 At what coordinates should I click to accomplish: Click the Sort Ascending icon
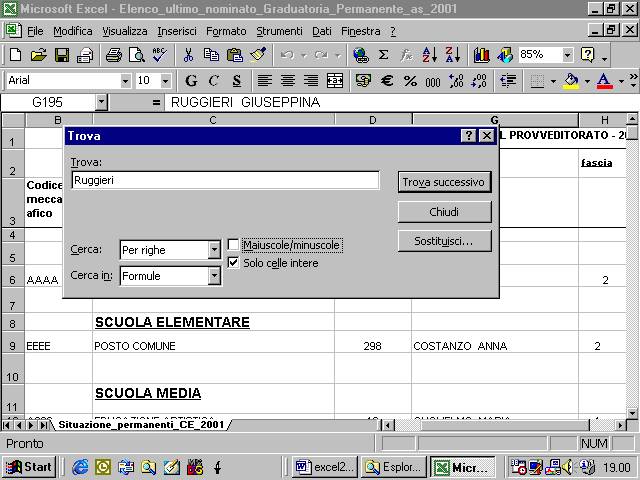coord(429,55)
